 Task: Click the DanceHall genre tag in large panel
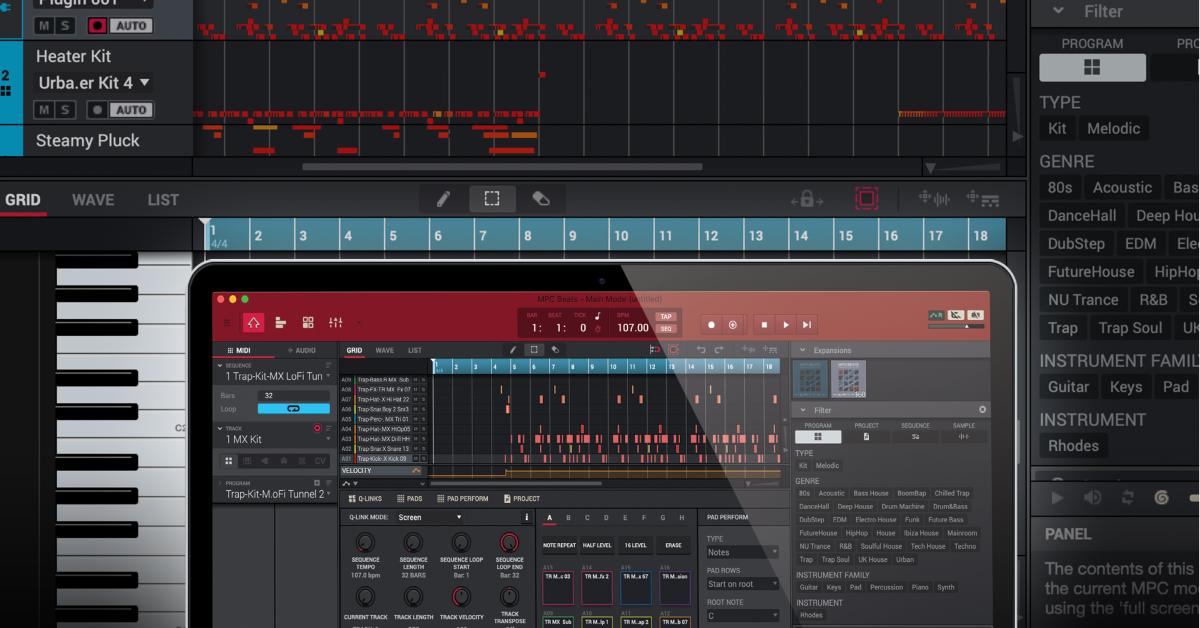click(1081, 215)
